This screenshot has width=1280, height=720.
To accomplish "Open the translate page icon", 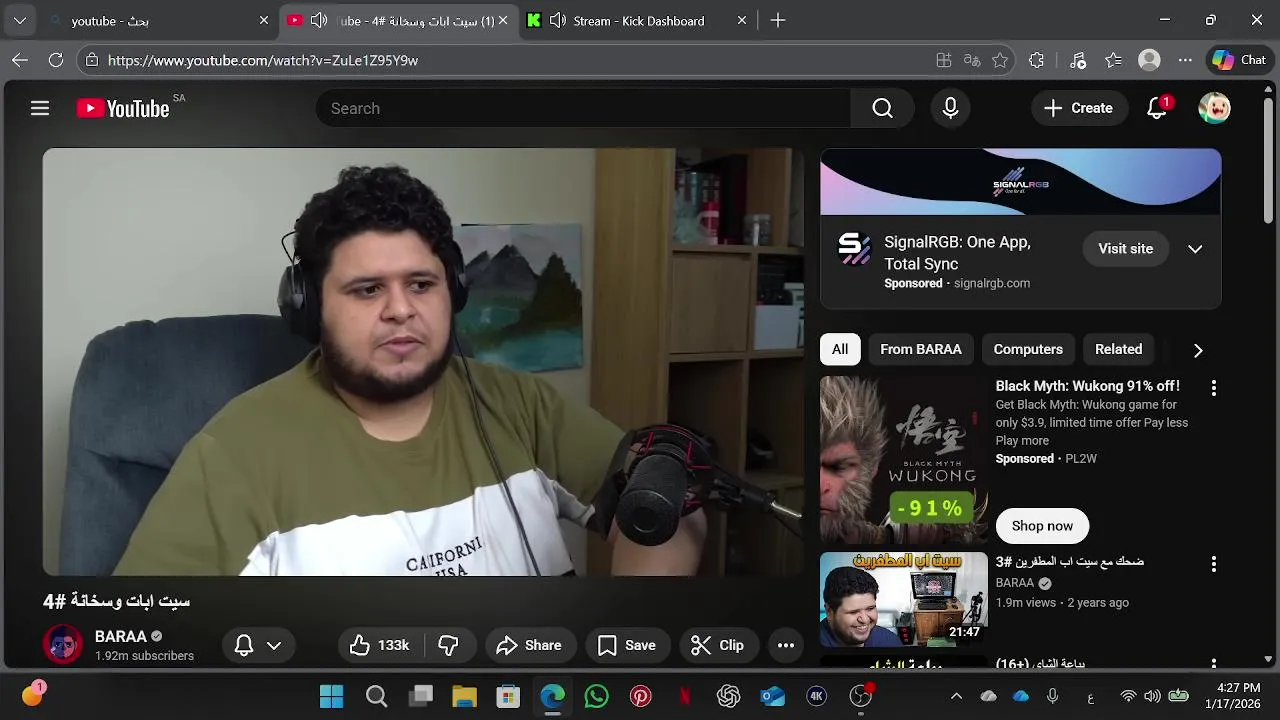I will (972, 60).
